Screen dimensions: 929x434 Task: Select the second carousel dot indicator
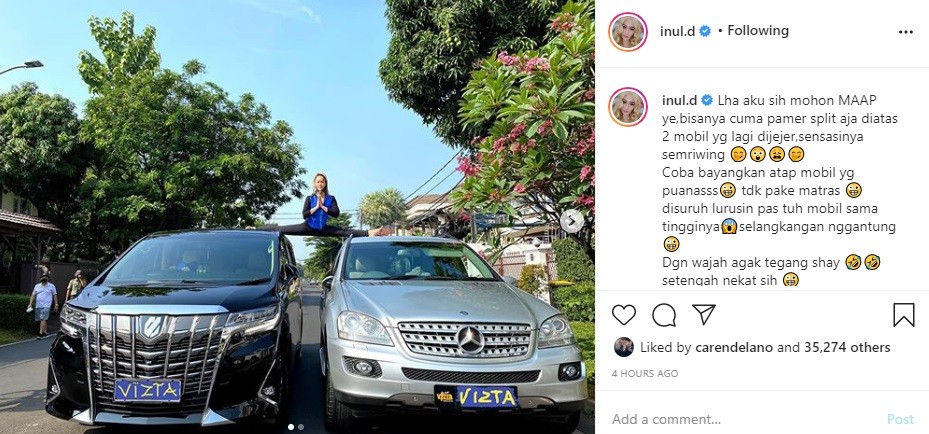301,426
